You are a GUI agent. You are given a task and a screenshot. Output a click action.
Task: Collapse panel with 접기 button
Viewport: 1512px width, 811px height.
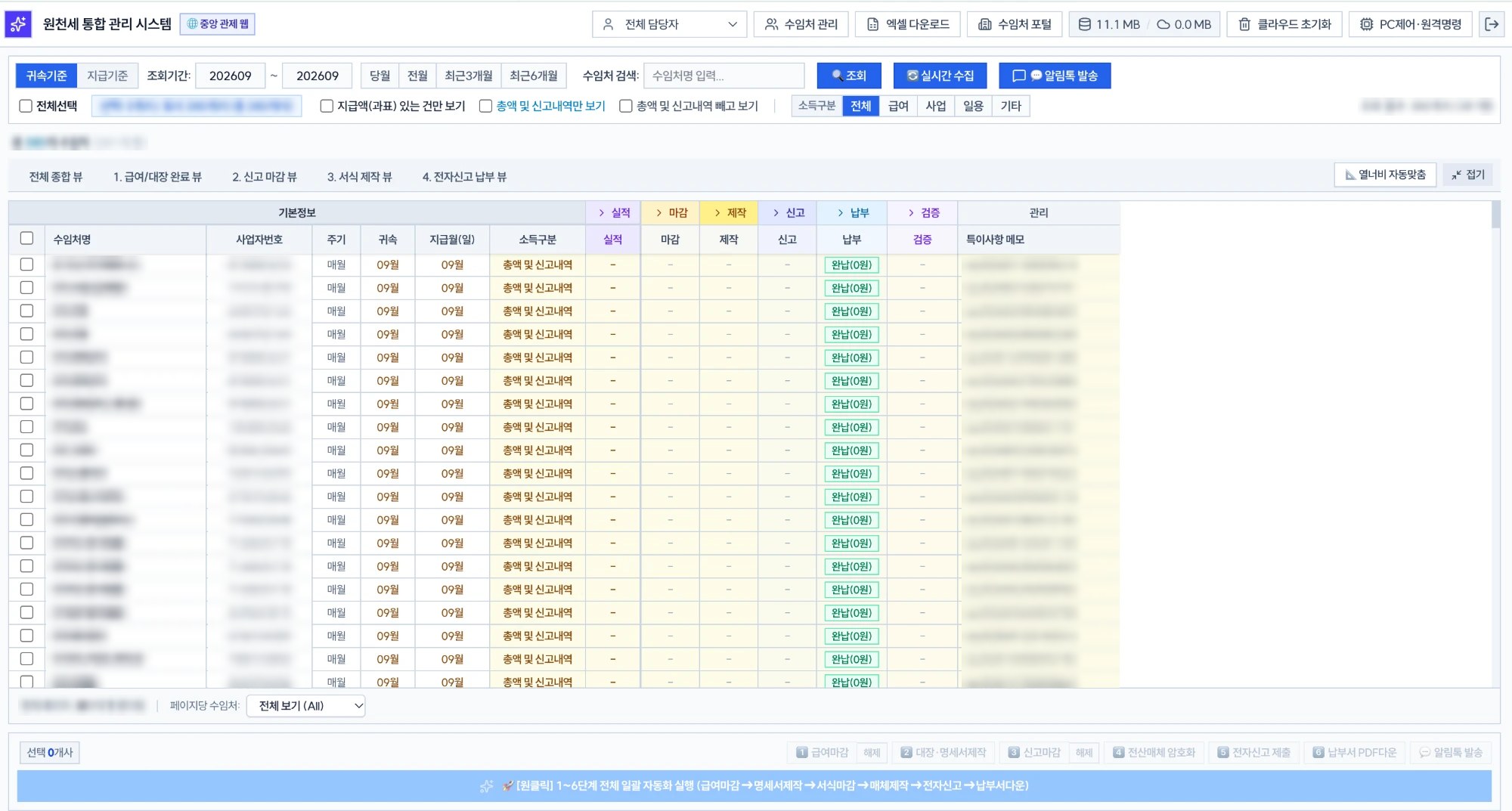point(1468,175)
